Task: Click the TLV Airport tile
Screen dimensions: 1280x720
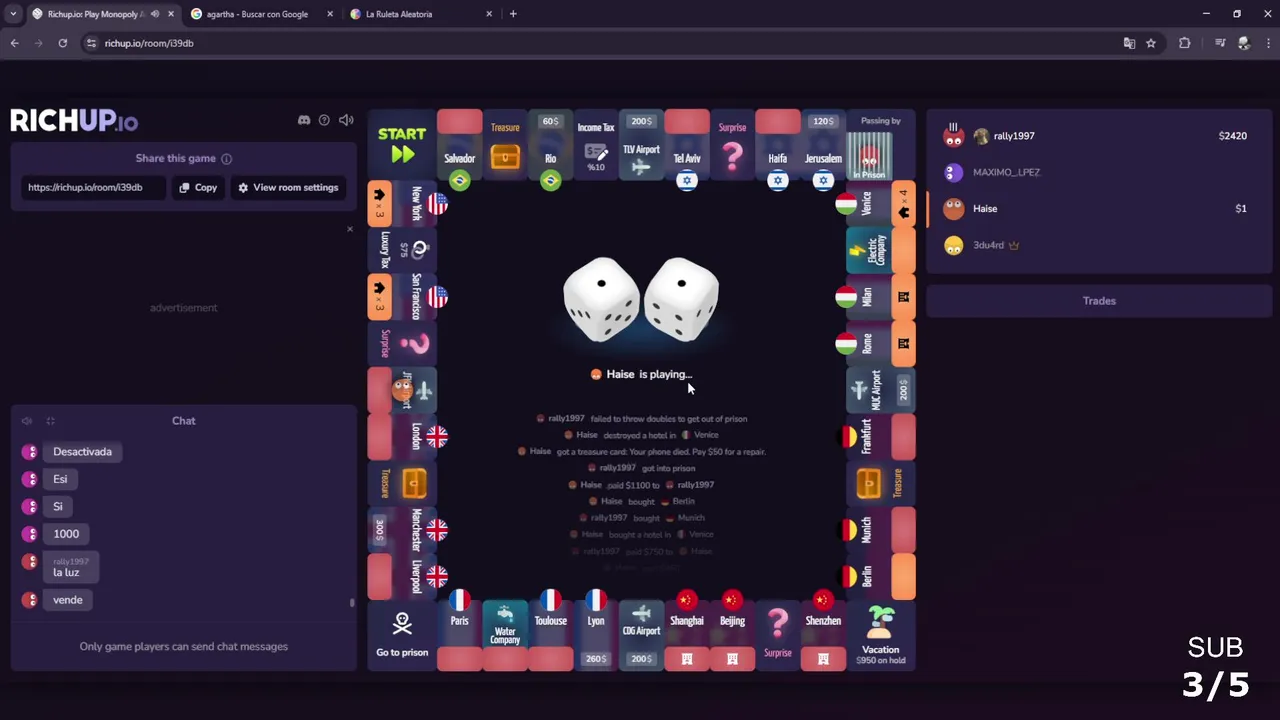Action: pyautogui.click(x=641, y=145)
